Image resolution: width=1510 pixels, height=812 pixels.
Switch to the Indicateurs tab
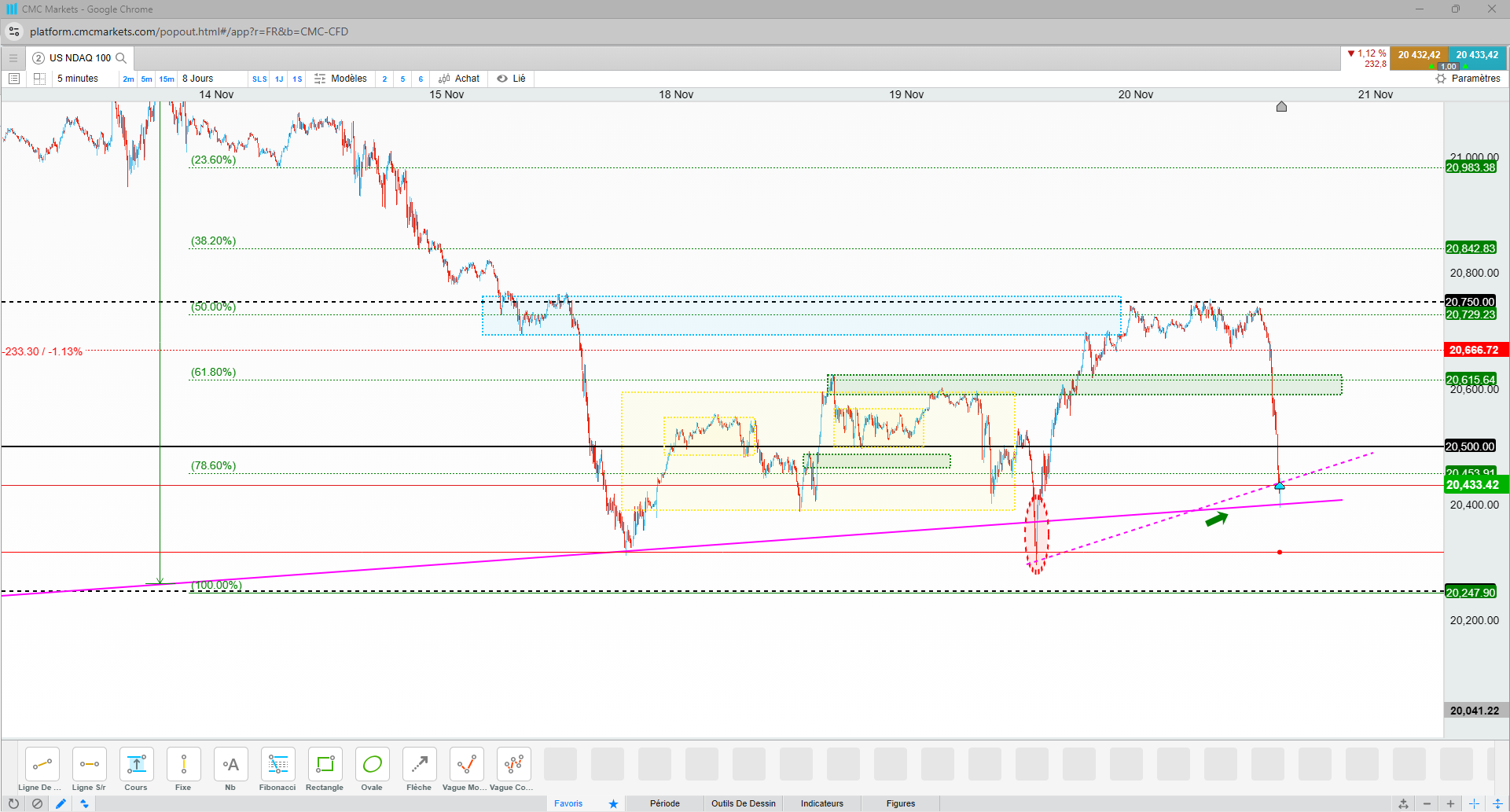click(822, 803)
